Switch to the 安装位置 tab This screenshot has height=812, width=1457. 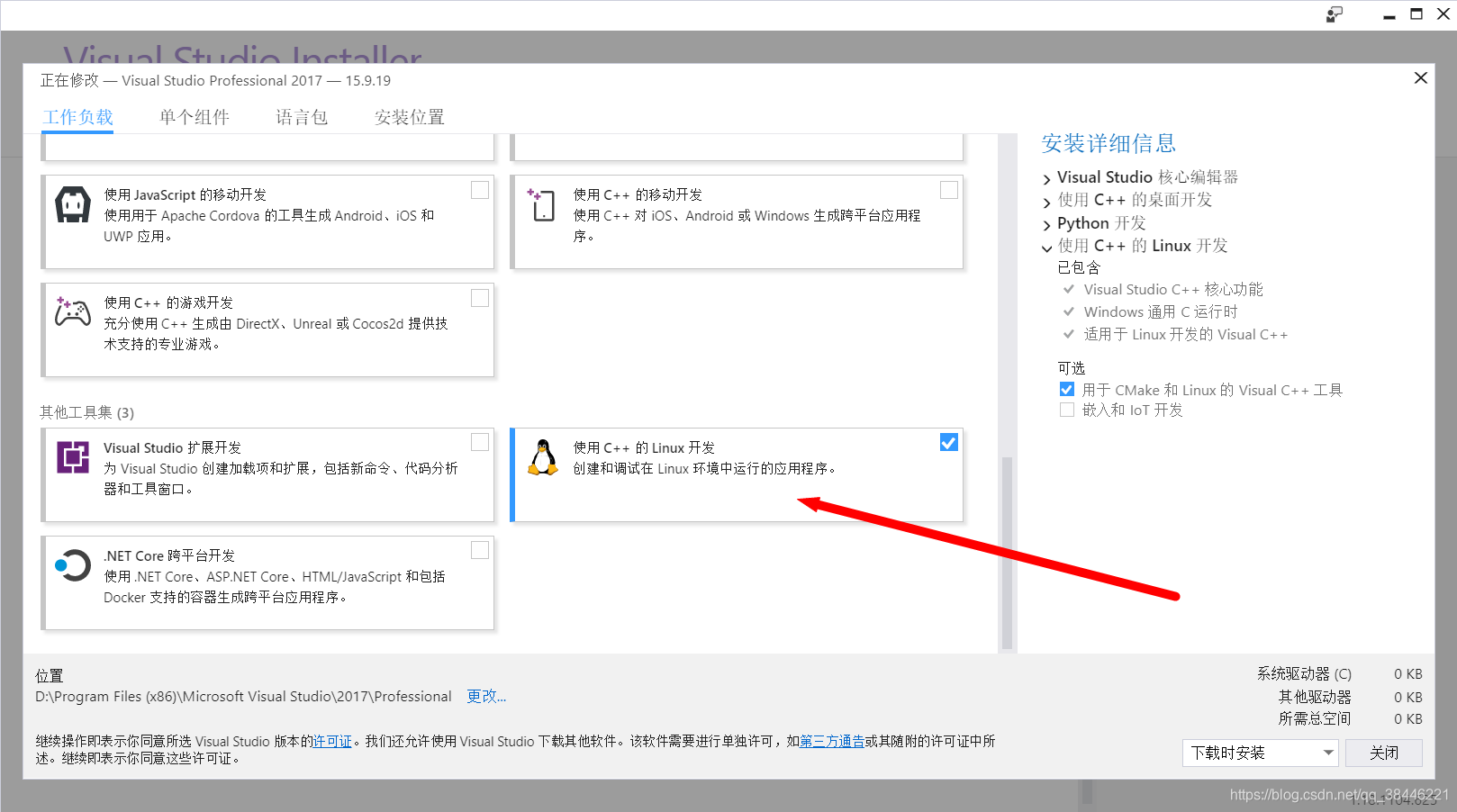410,117
